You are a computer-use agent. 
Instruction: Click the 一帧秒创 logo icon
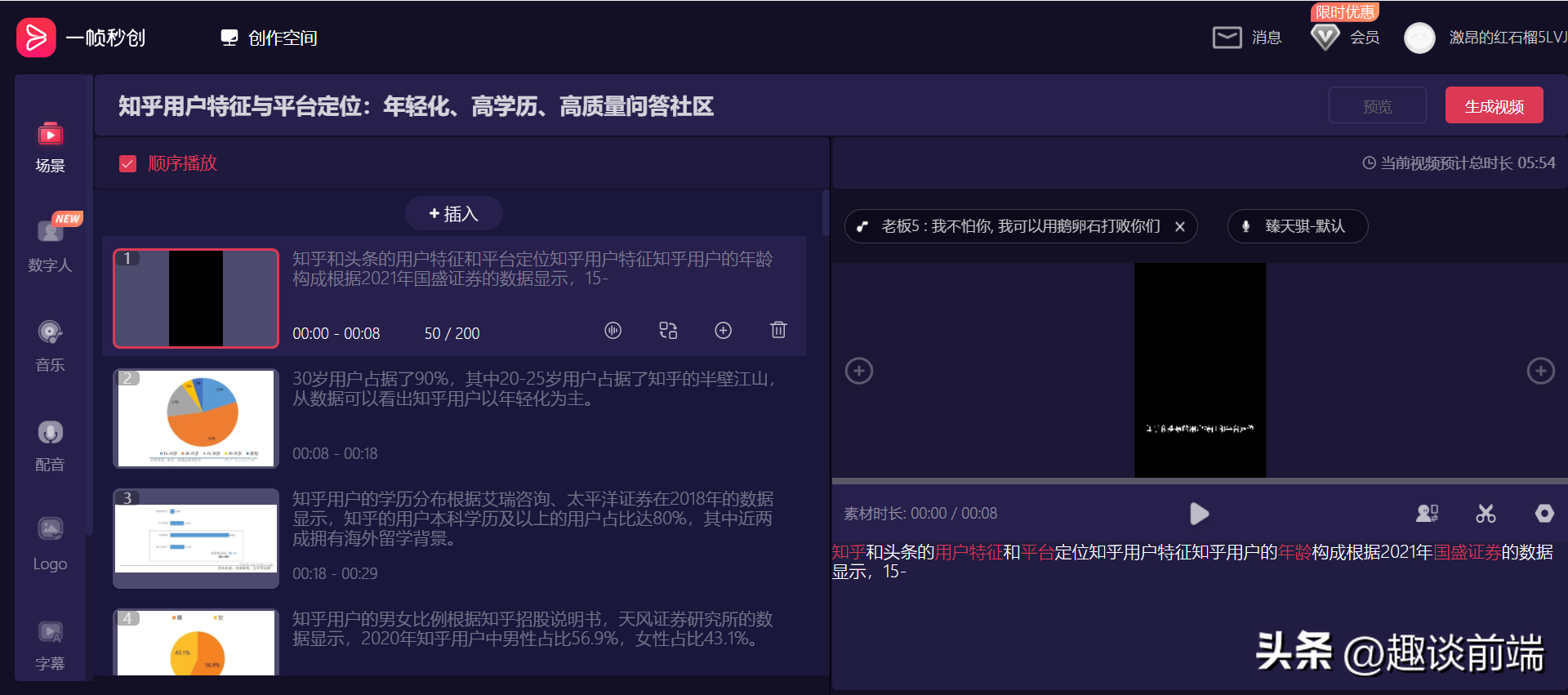[x=36, y=38]
